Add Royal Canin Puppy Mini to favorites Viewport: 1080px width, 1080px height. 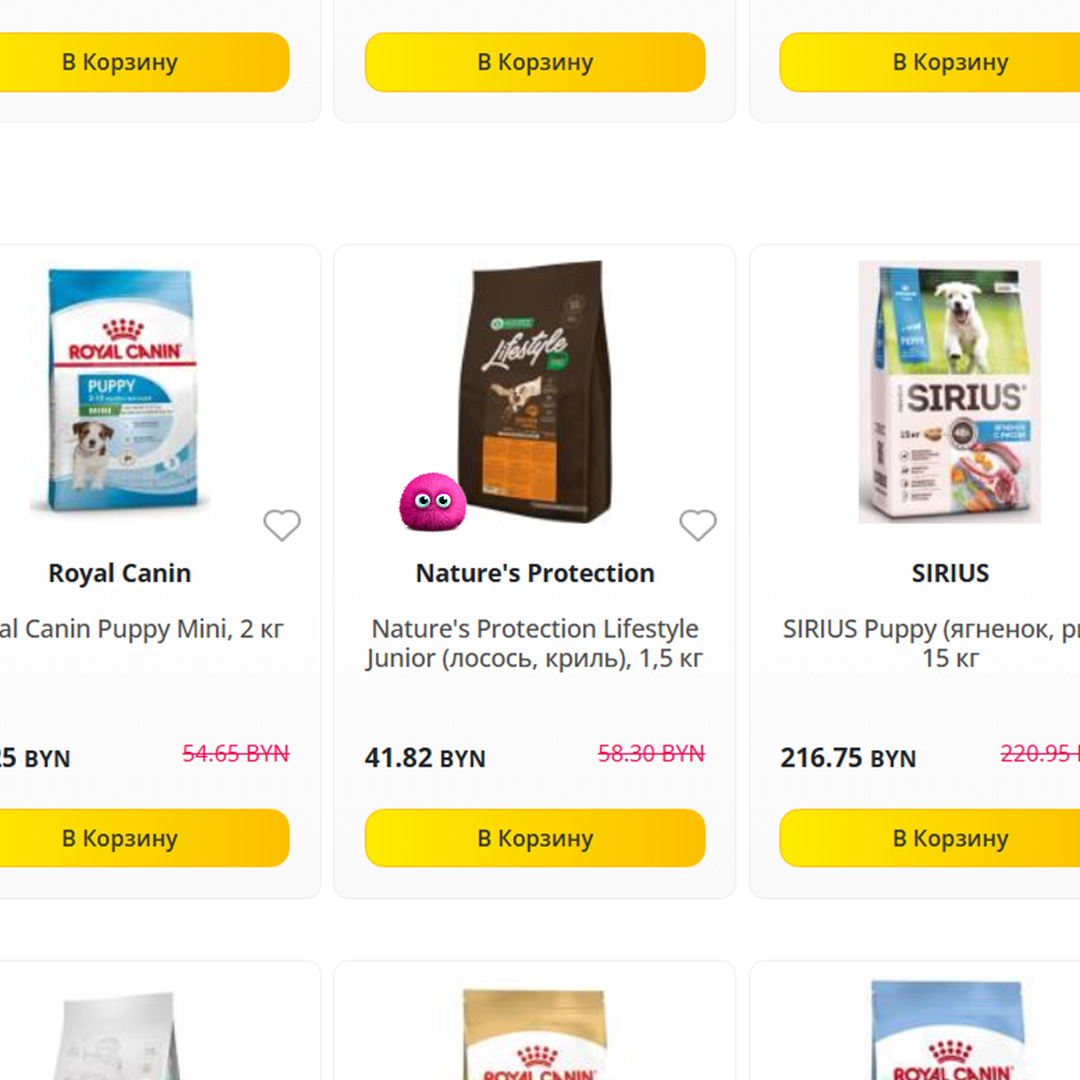[282, 525]
